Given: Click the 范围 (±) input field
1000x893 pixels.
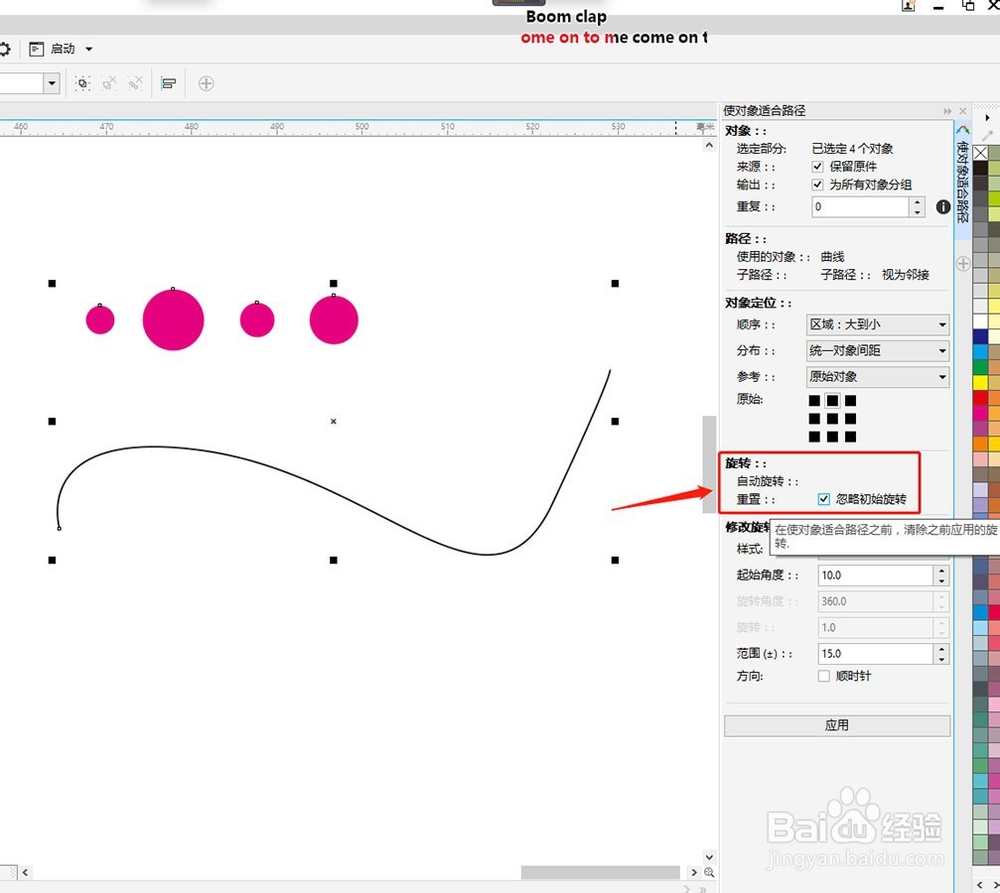Looking at the screenshot, I should click(876, 654).
